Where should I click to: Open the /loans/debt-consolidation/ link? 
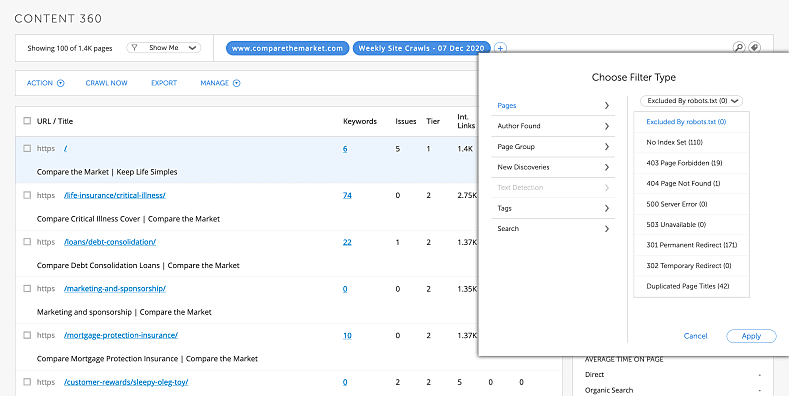tap(110, 242)
